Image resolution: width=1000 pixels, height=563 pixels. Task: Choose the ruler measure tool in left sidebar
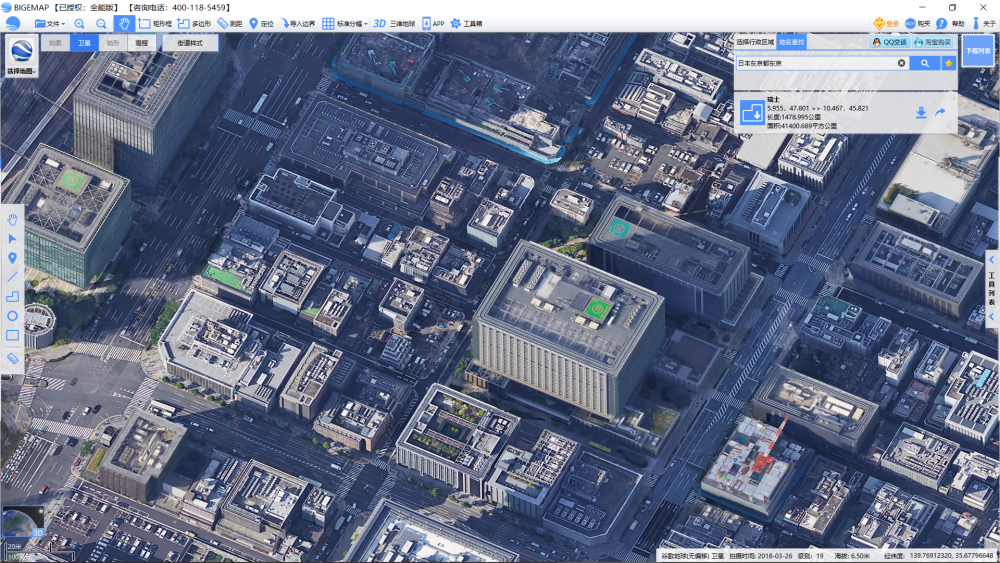[x=13, y=357]
